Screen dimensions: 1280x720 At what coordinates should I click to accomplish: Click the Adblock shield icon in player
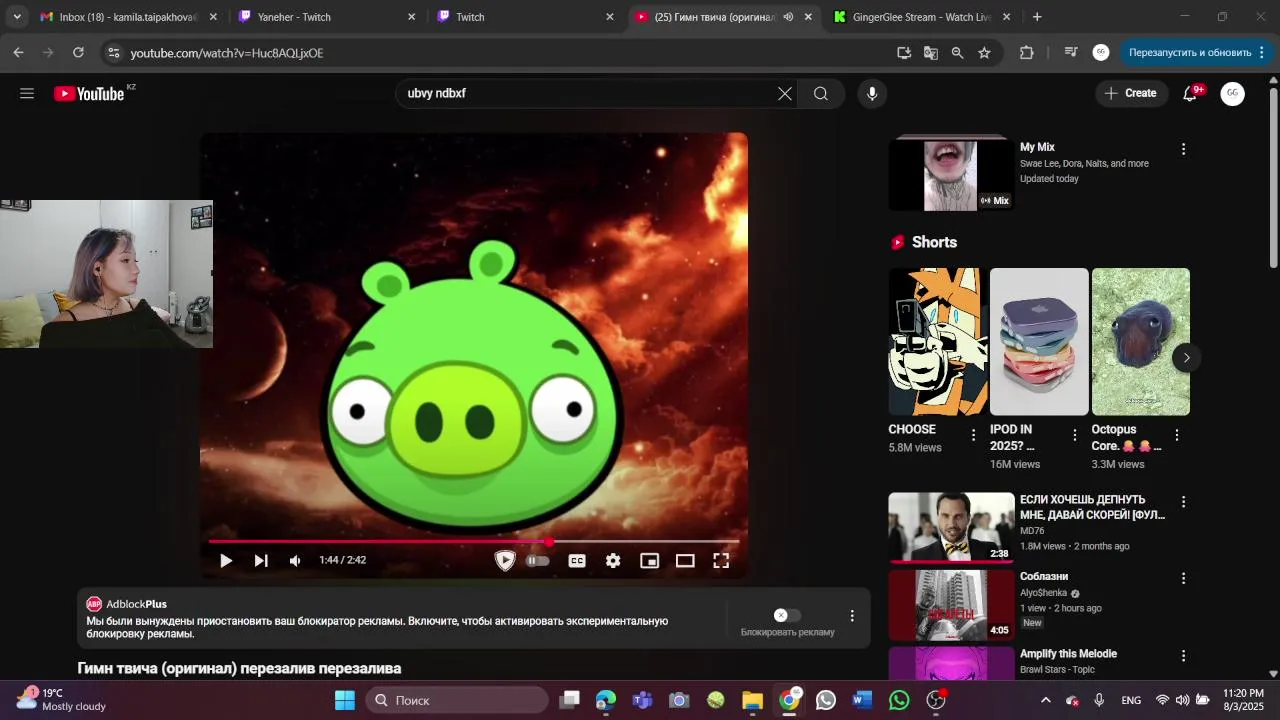pyautogui.click(x=505, y=560)
